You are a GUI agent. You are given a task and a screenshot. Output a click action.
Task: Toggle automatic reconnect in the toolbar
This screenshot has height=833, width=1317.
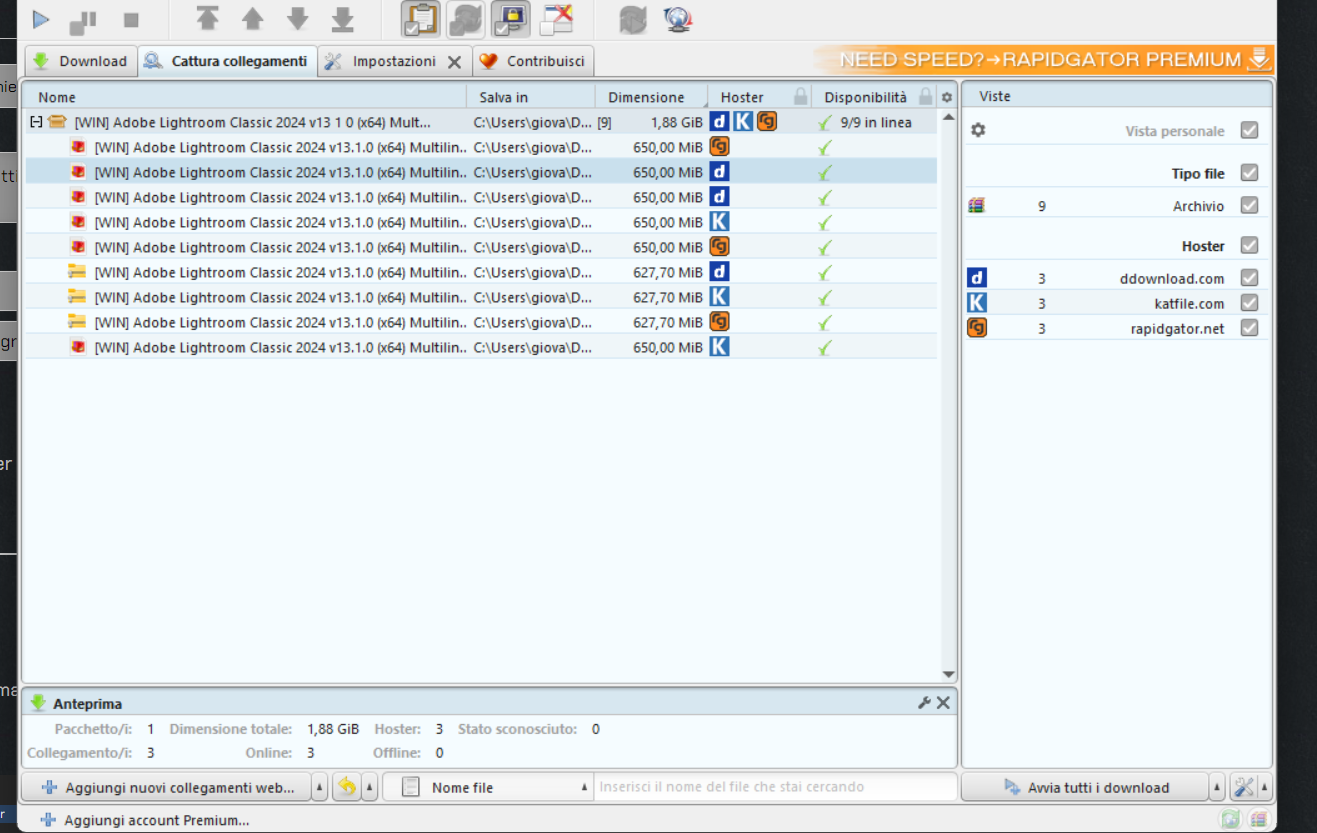[x=466, y=19]
